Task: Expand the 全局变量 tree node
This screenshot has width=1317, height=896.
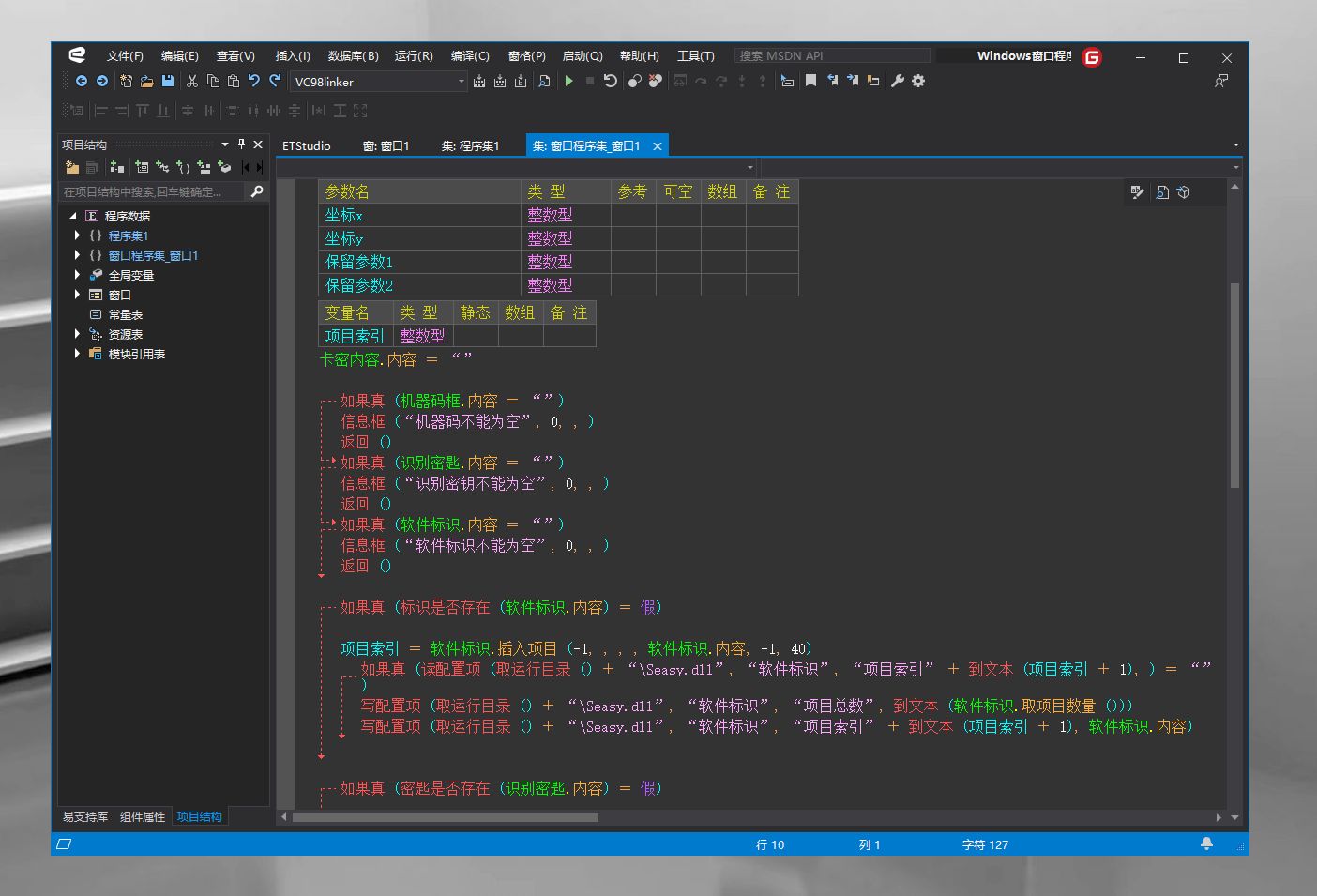Action: tap(77, 275)
